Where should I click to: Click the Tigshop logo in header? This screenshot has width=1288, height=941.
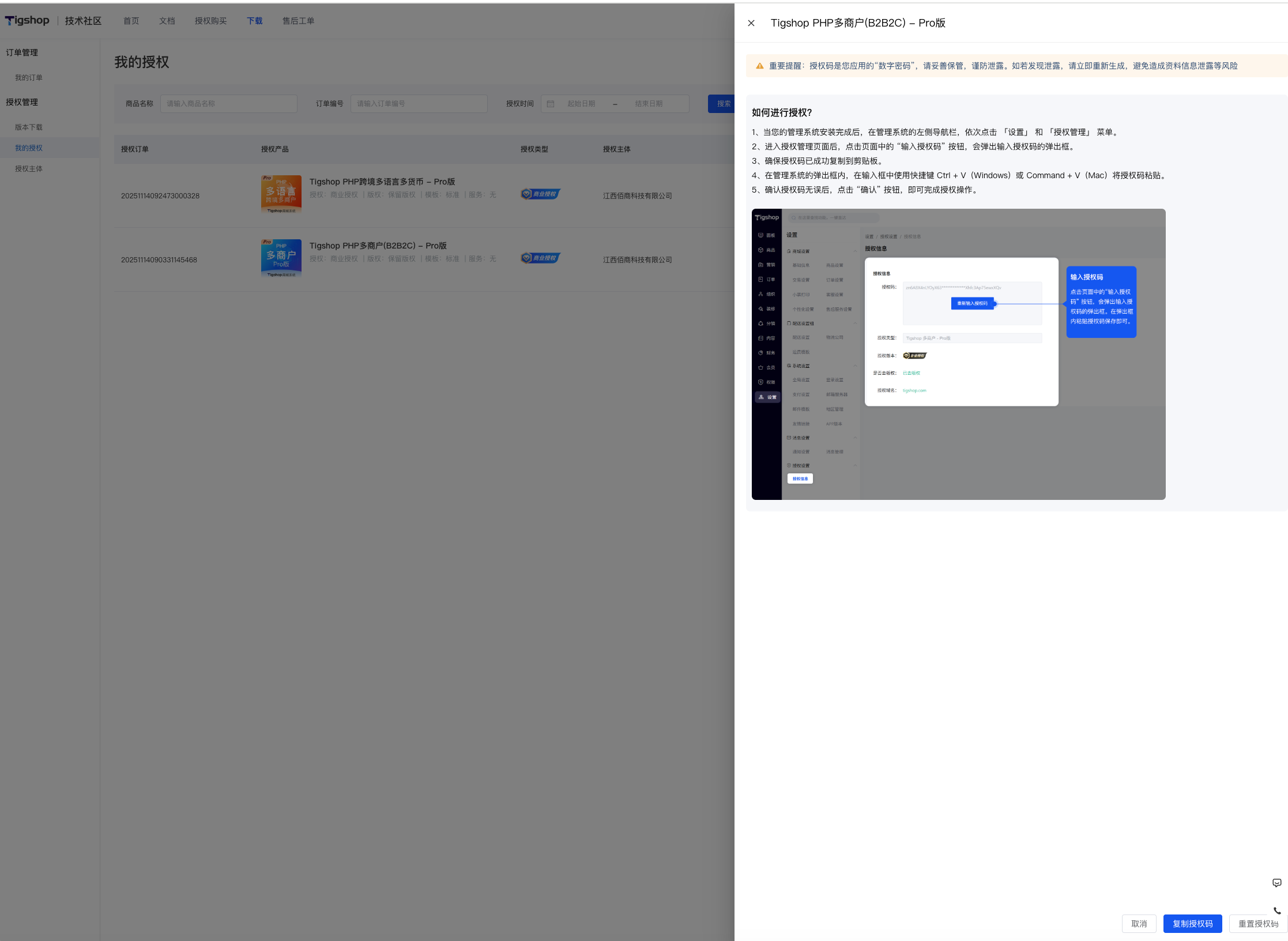click(x=27, y=21)
